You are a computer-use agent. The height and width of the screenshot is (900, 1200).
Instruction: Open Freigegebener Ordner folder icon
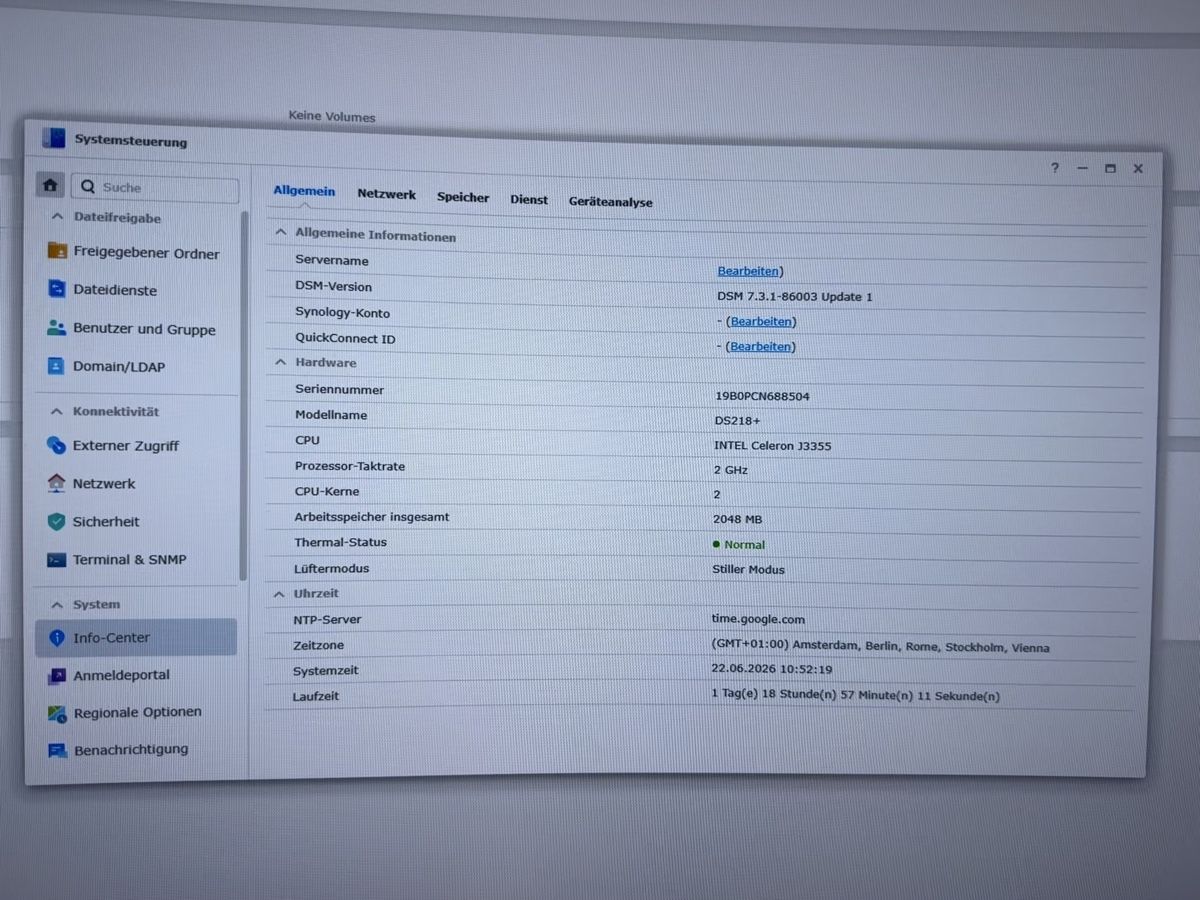[x=57, y=251]
